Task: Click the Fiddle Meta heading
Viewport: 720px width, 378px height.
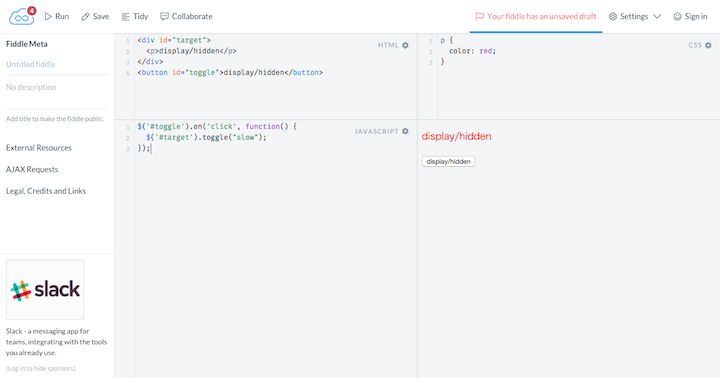Action: point(27,44)
